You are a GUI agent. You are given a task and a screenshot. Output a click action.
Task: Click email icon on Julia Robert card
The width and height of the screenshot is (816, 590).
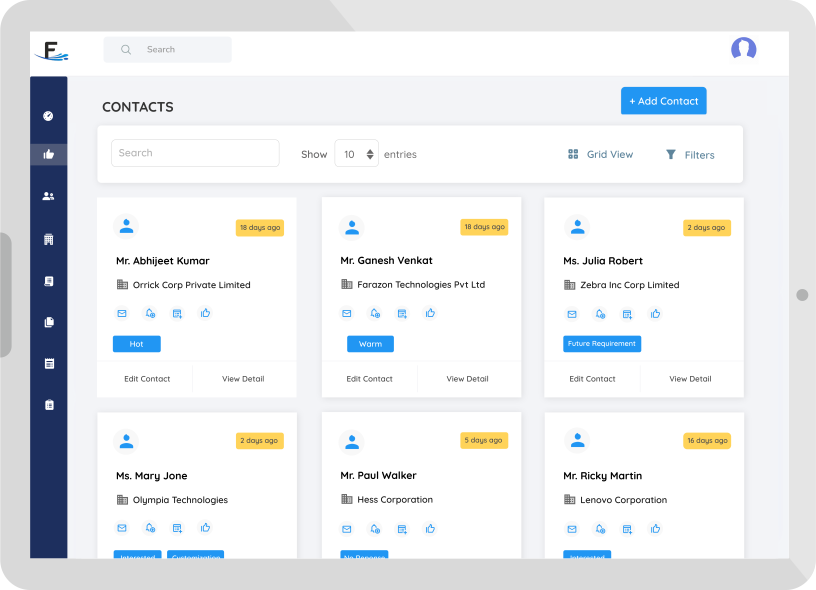(572, 314)
